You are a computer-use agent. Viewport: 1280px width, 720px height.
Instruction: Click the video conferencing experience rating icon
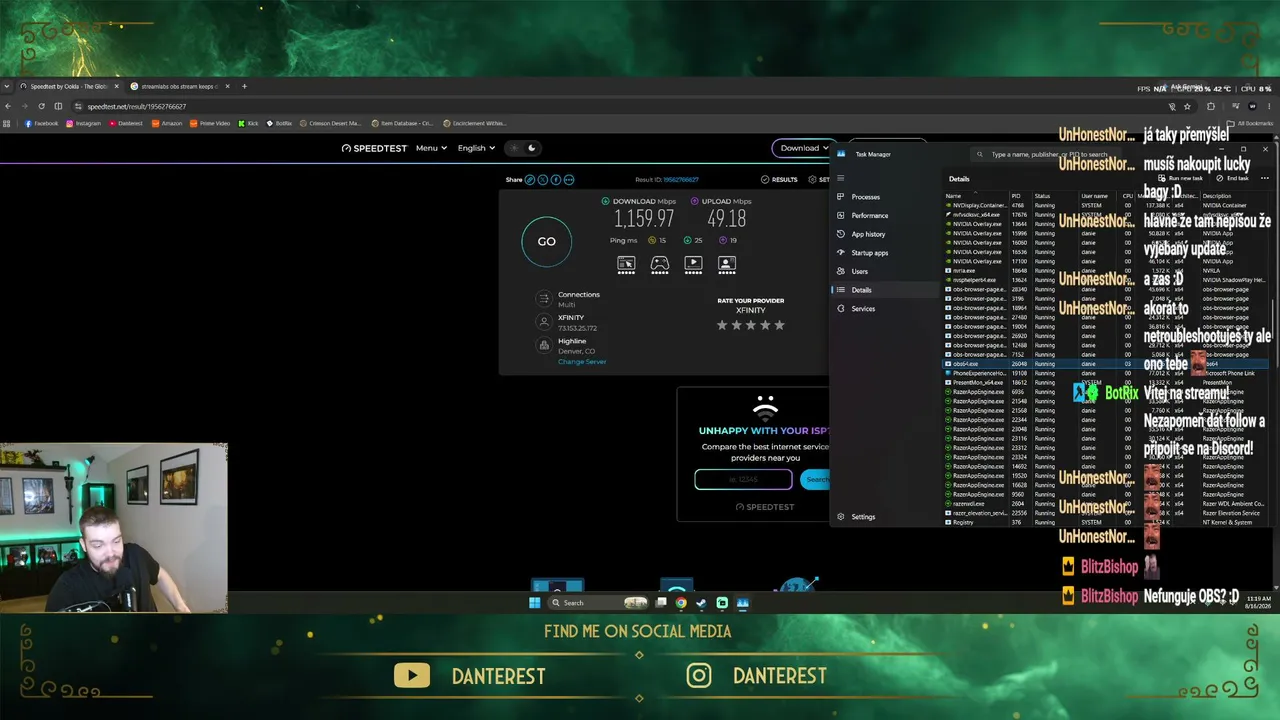(x=727, y=264)
